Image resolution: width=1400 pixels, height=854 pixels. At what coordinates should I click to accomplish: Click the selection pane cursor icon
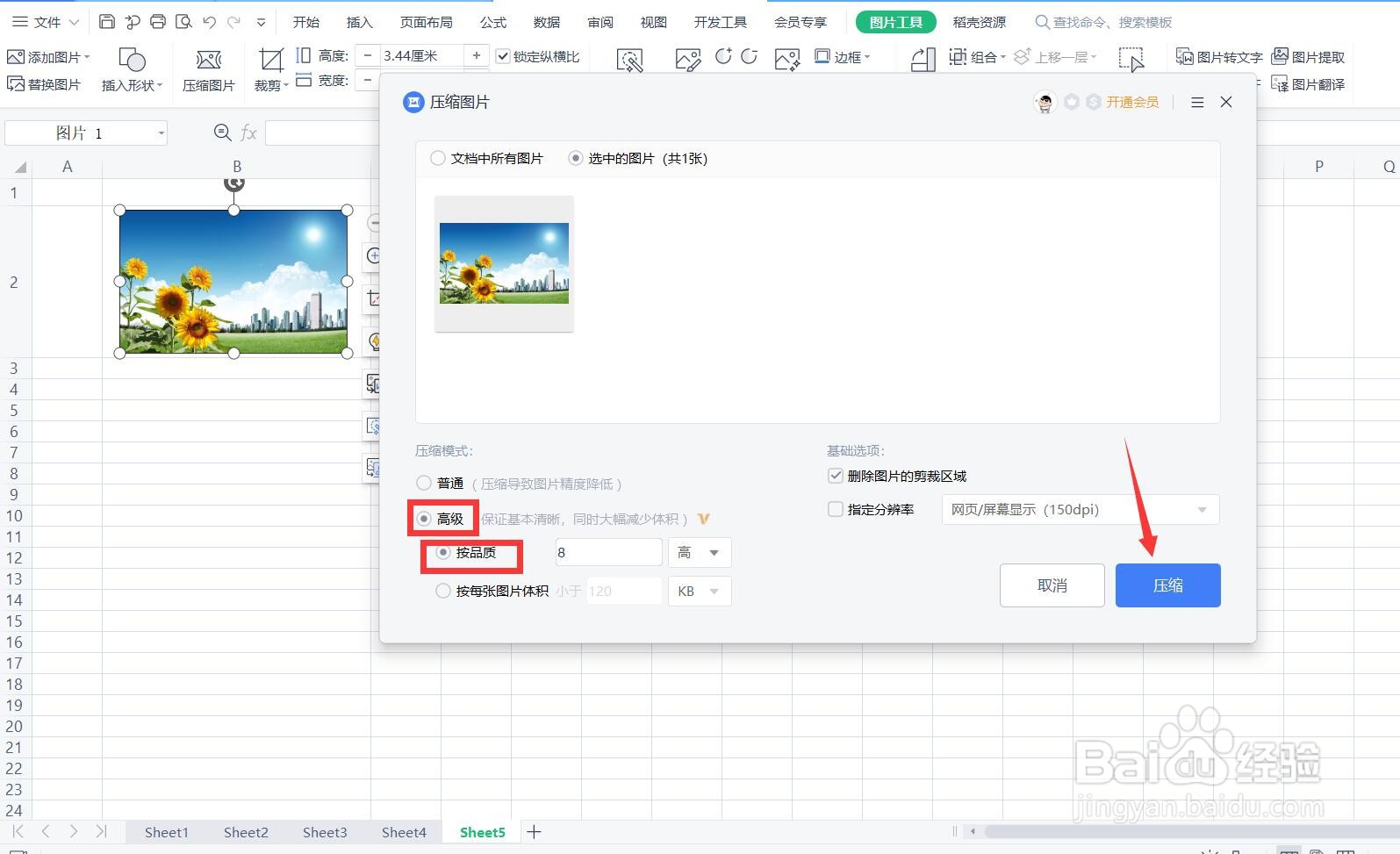click(x=1131, y=60)
